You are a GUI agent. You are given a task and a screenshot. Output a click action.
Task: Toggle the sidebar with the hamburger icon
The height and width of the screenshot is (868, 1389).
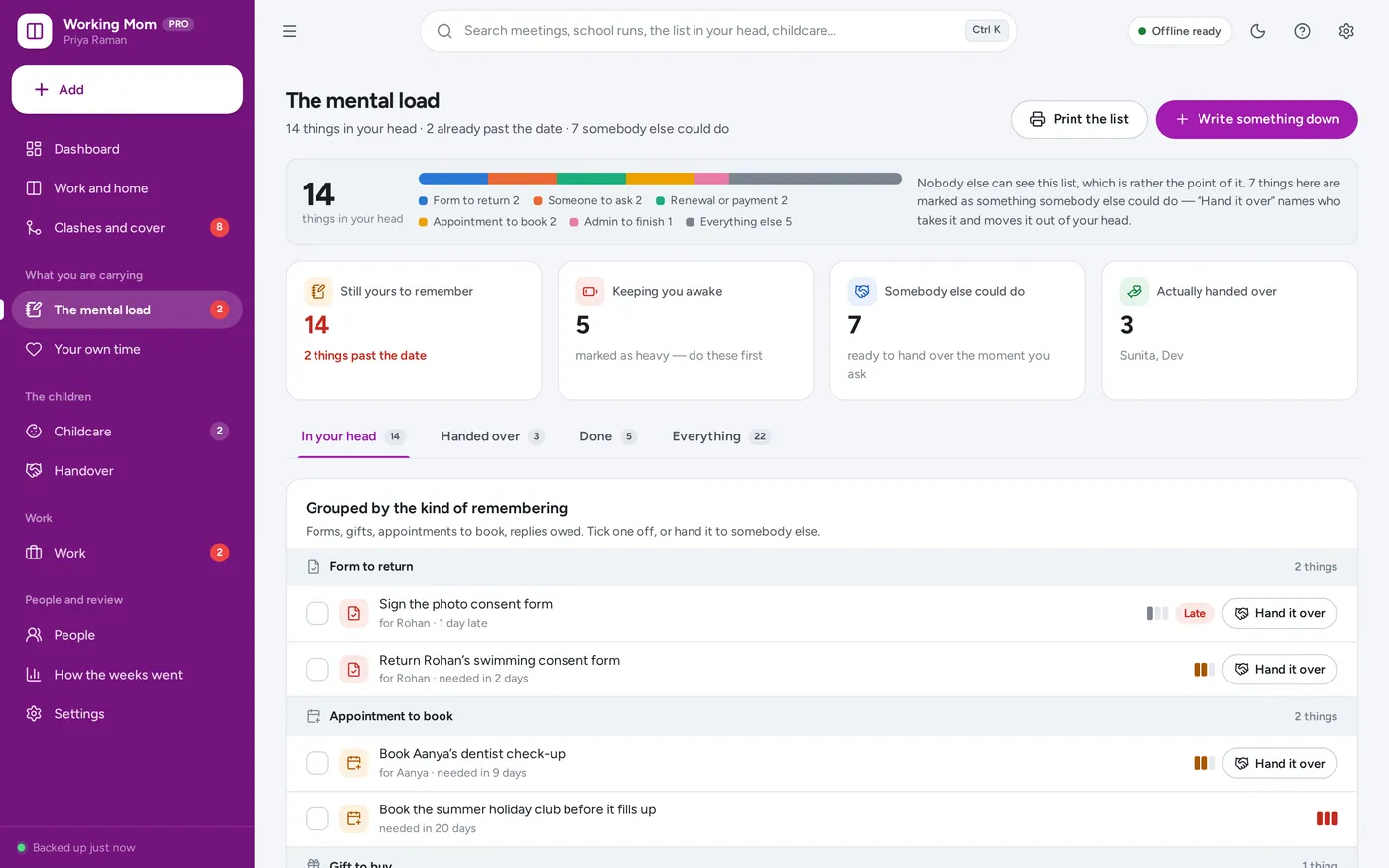(290, 31)
